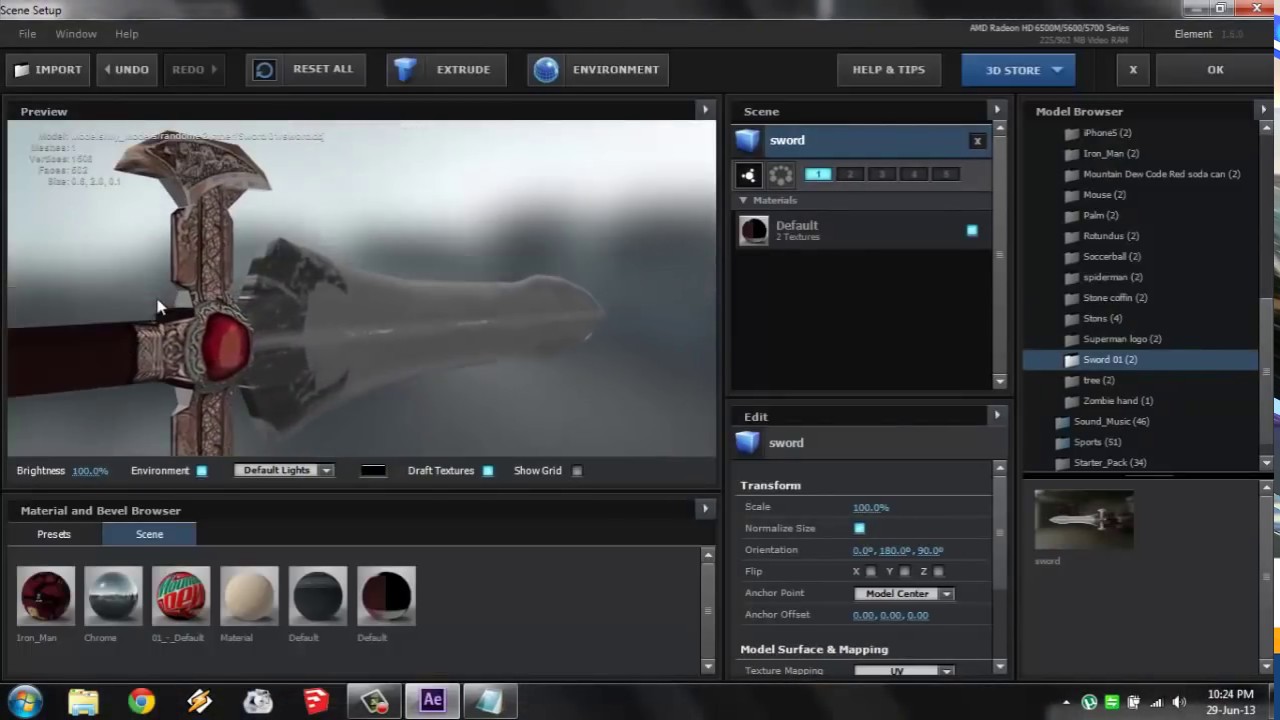The image size is (1280, 720).
Task: Select the red-black Default material sphere
Action: point(385,596)
